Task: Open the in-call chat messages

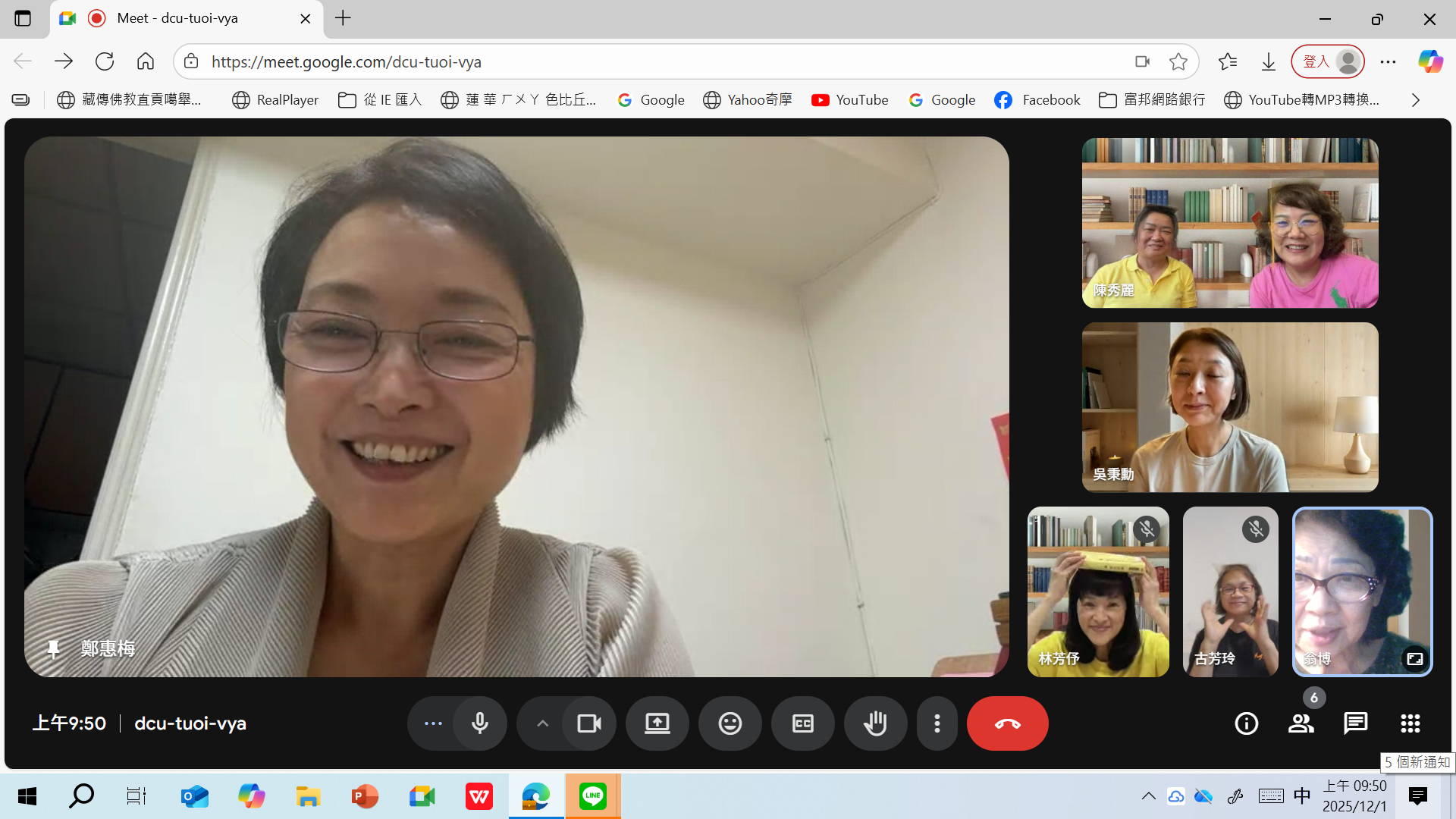Action: (x=1355, y=723)
